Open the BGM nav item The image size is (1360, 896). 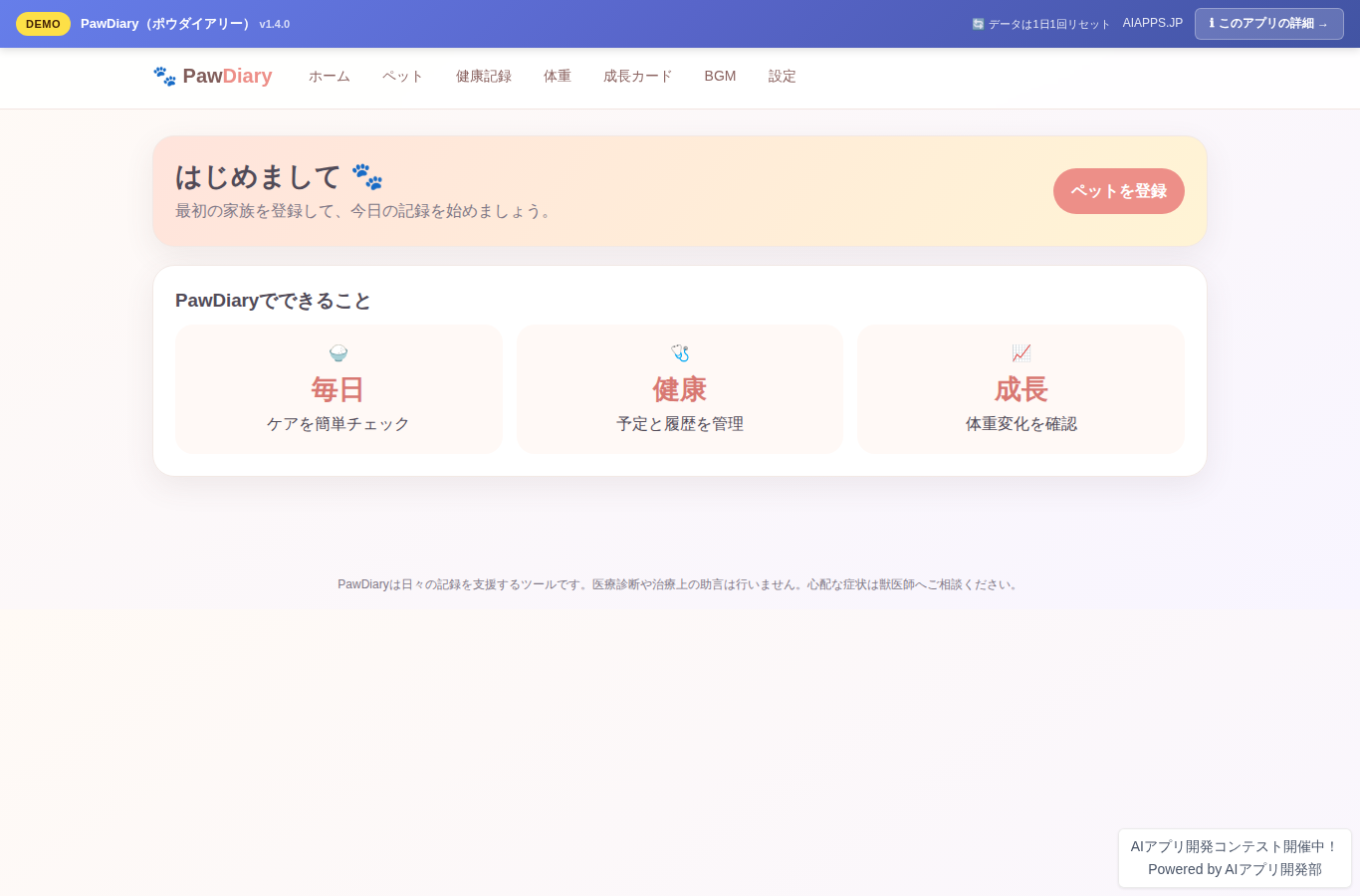tap(720, 77)
